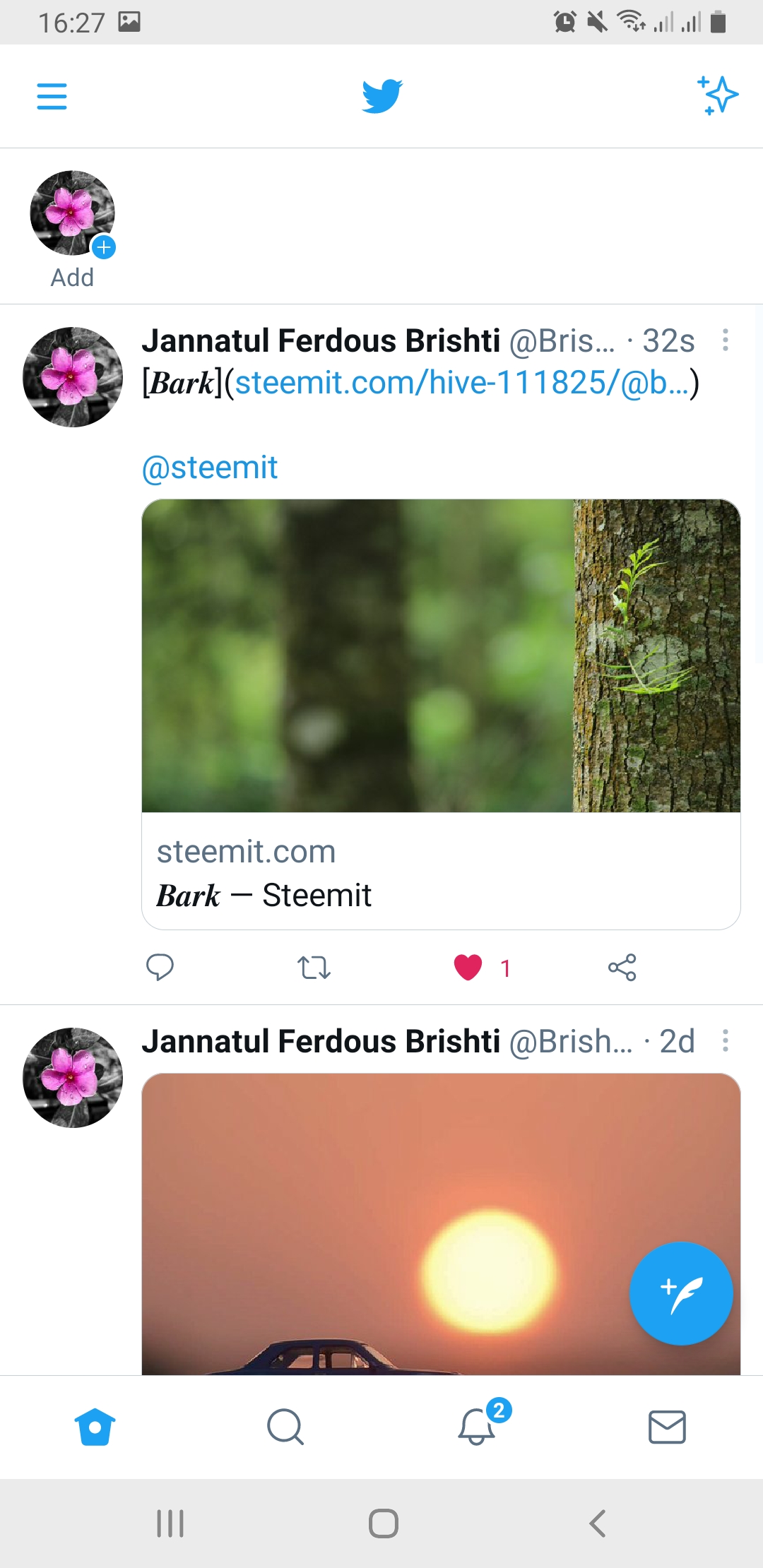This screenshot has width=763, height=1568.
Task: Open overflow menu on the 2d tweet
Action: 725,1041
